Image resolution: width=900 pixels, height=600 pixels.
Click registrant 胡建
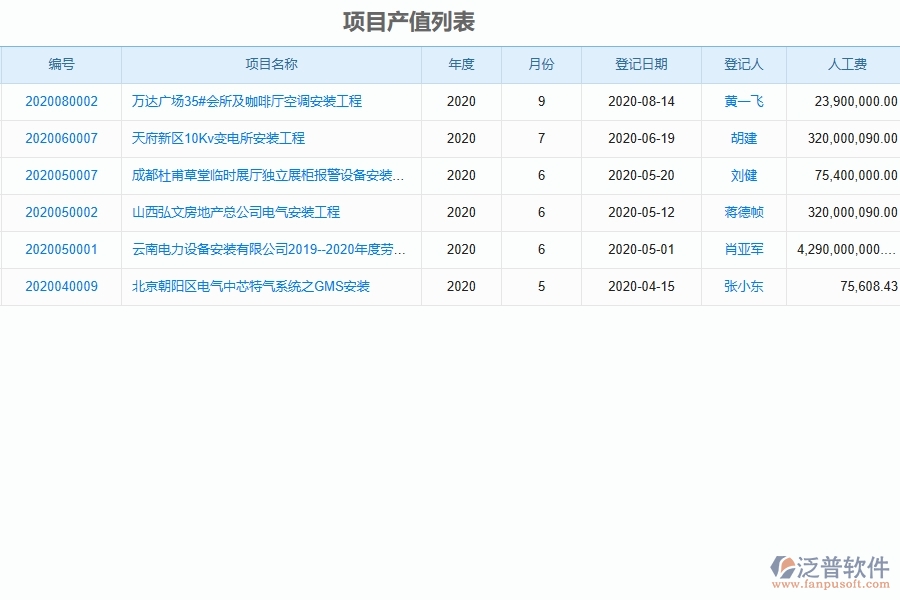pyautogui.click(x=742, y=138)
